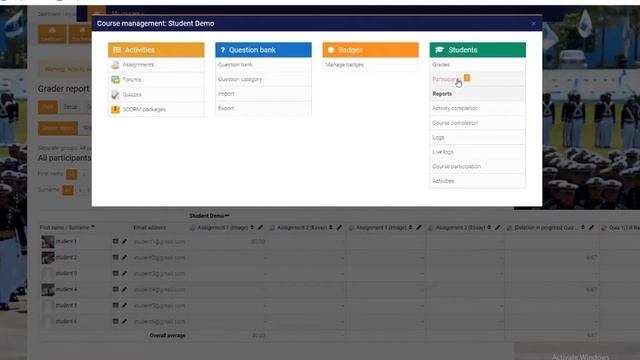Click the graduation cap icon in Students header
Image resolution: width=640 pixels, height=360 pixels.
(439, 50)
